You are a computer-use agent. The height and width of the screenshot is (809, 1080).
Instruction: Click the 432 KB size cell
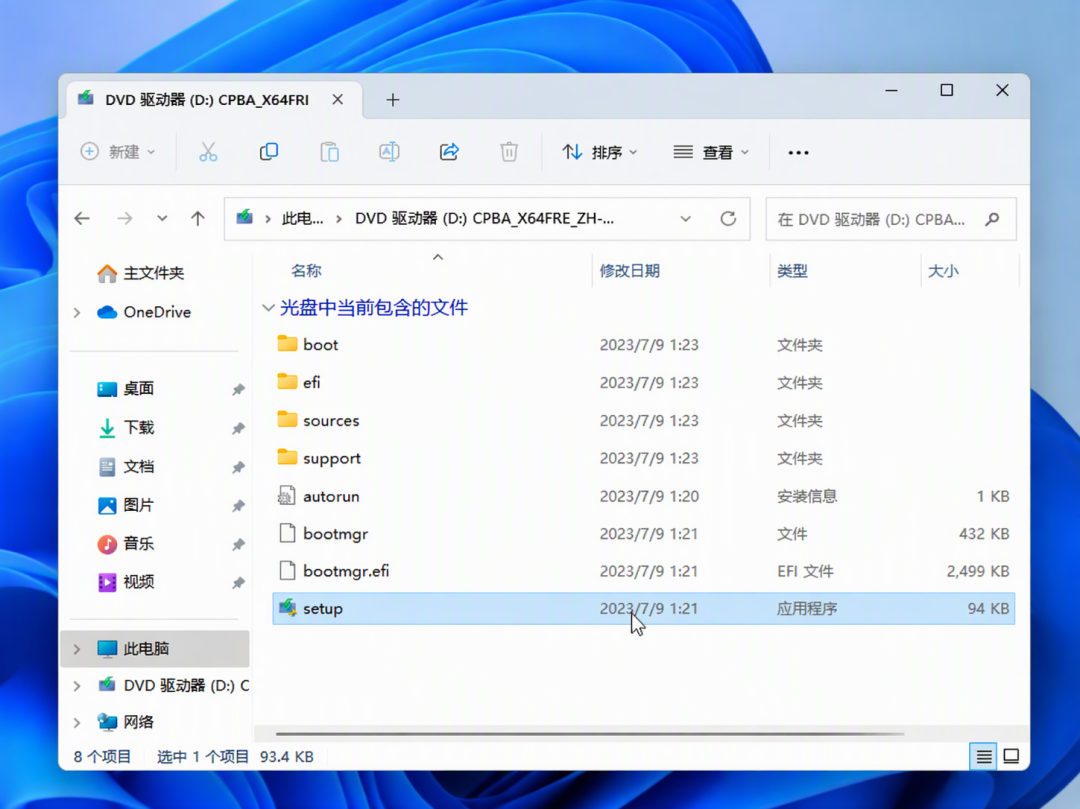(x=984, y=534)
